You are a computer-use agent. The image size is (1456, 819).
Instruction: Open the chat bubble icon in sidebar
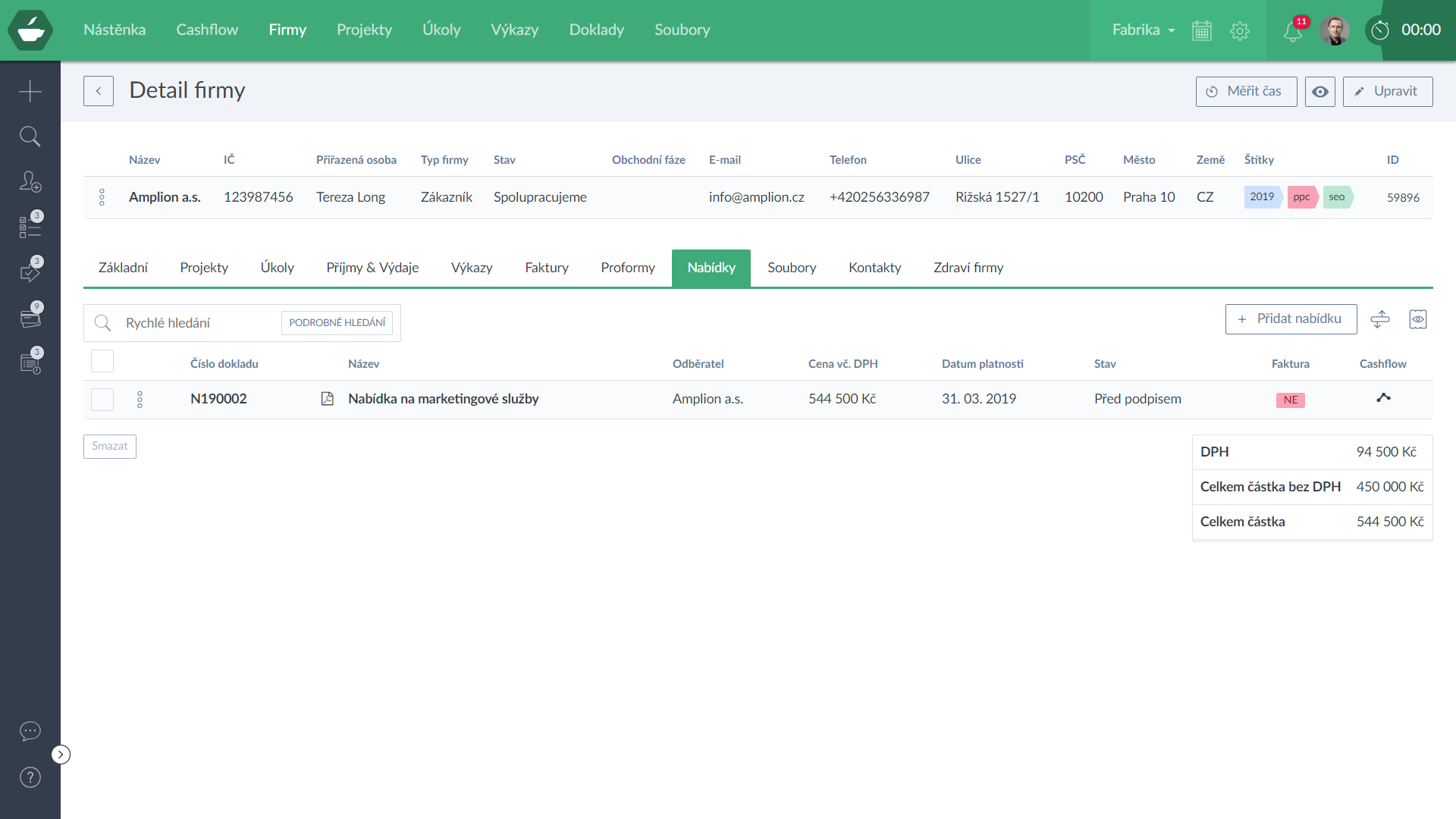coord(30,731)
